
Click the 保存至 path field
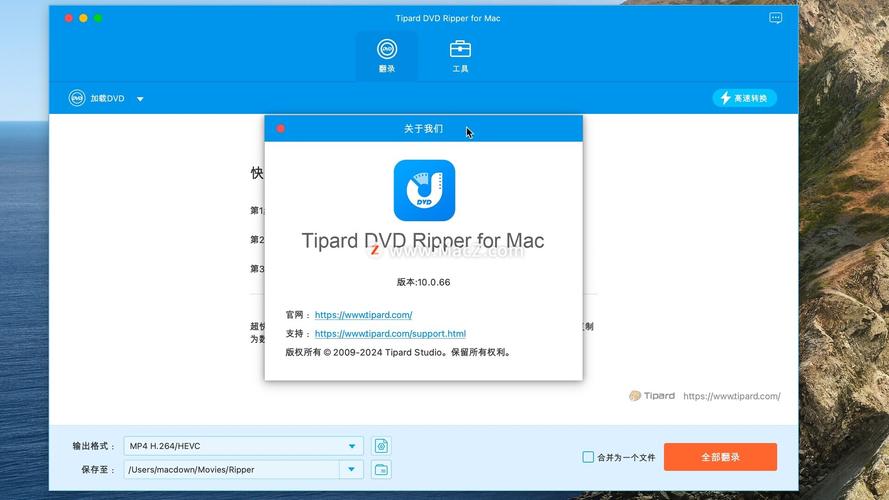(x=231, y=469)
